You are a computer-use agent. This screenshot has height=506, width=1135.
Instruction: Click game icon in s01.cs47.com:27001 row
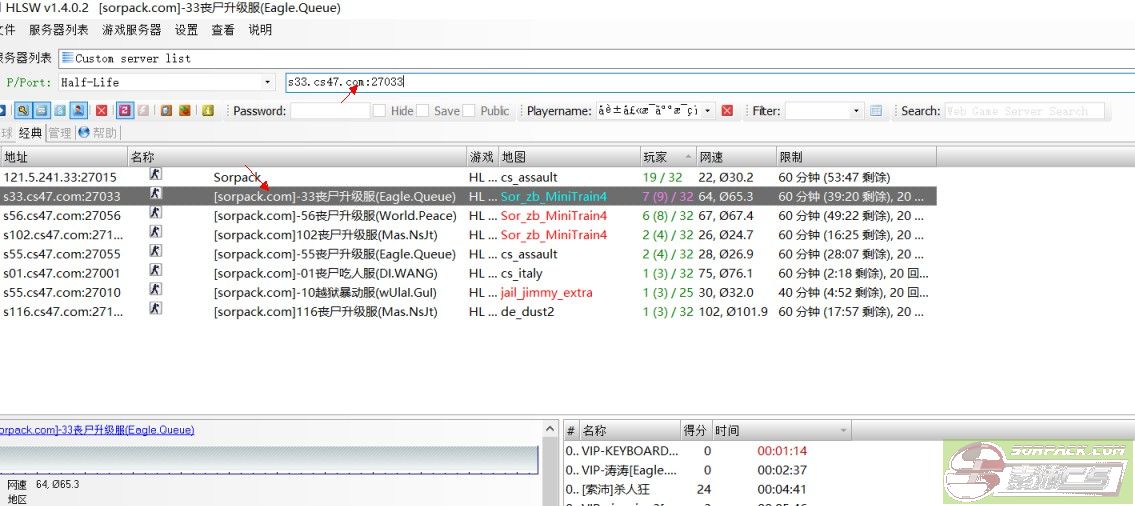pos(155,270)
